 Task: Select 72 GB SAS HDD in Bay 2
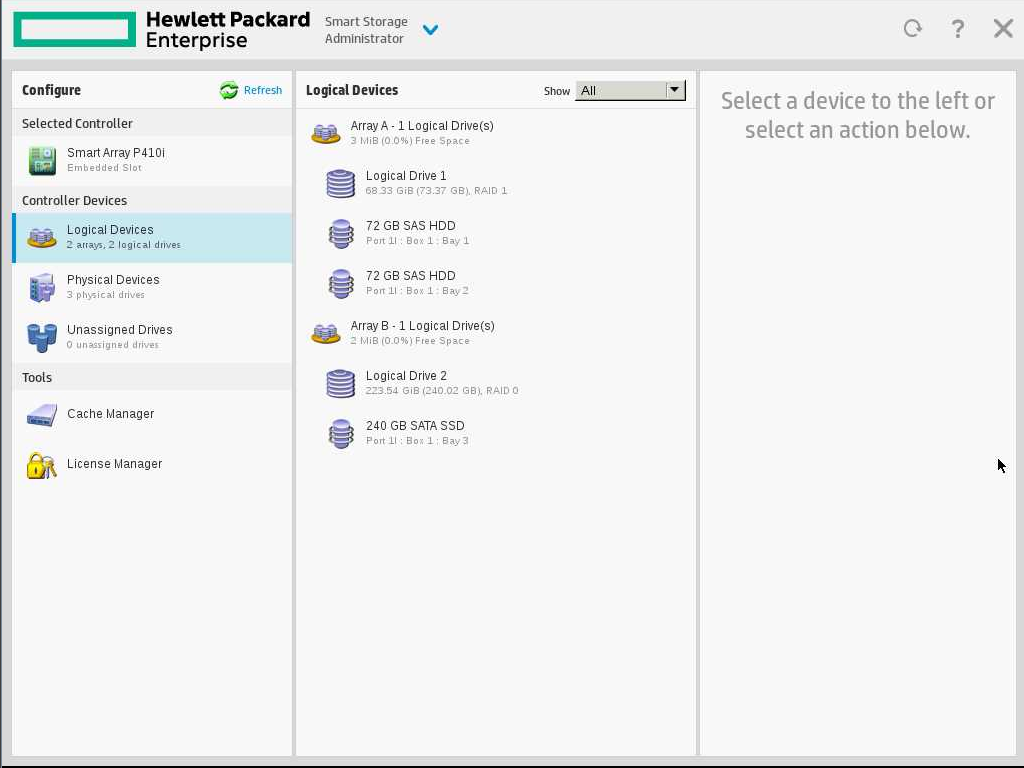point(496,283)
